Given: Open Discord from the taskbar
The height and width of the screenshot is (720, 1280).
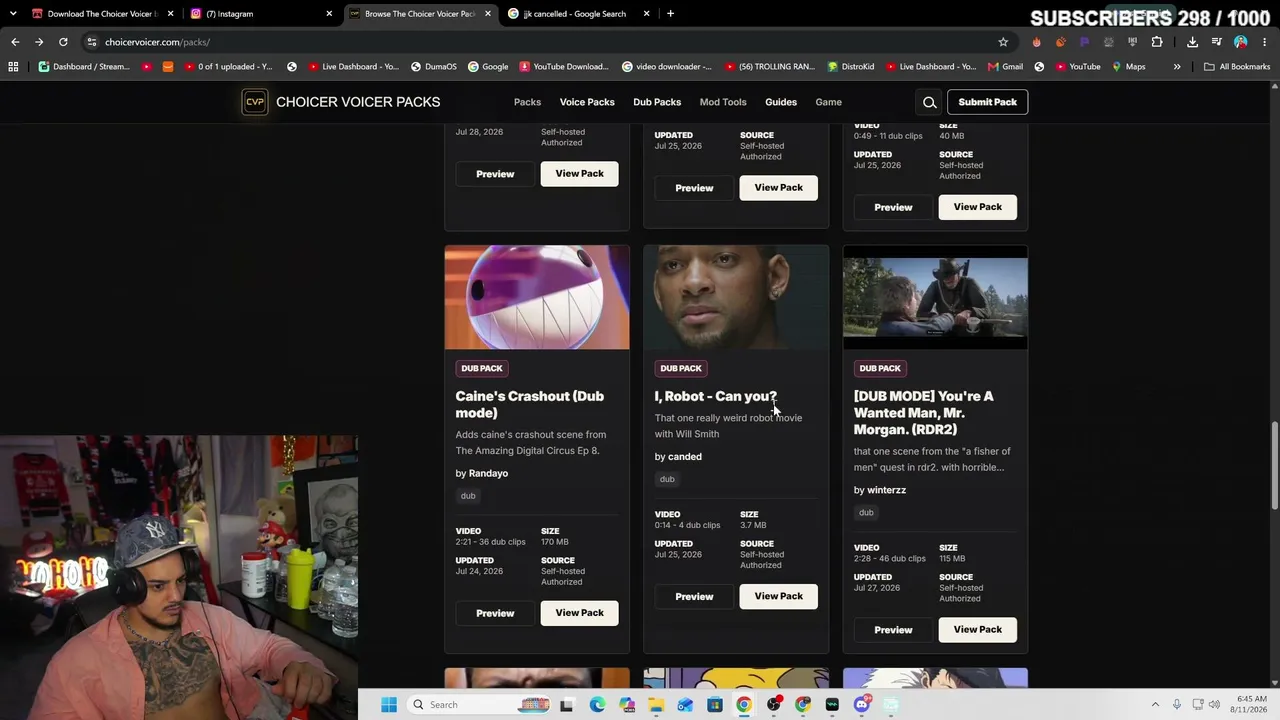Looking at the screenshot, I should point(862,705).
